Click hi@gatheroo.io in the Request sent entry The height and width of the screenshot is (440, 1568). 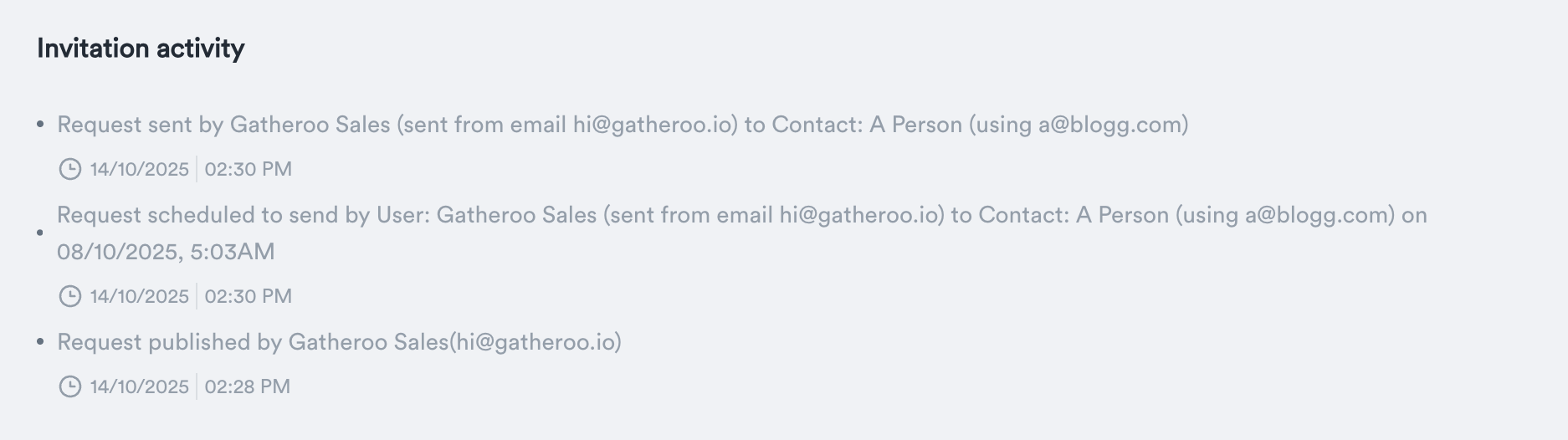pyautogui.click(x=654, y=125)
